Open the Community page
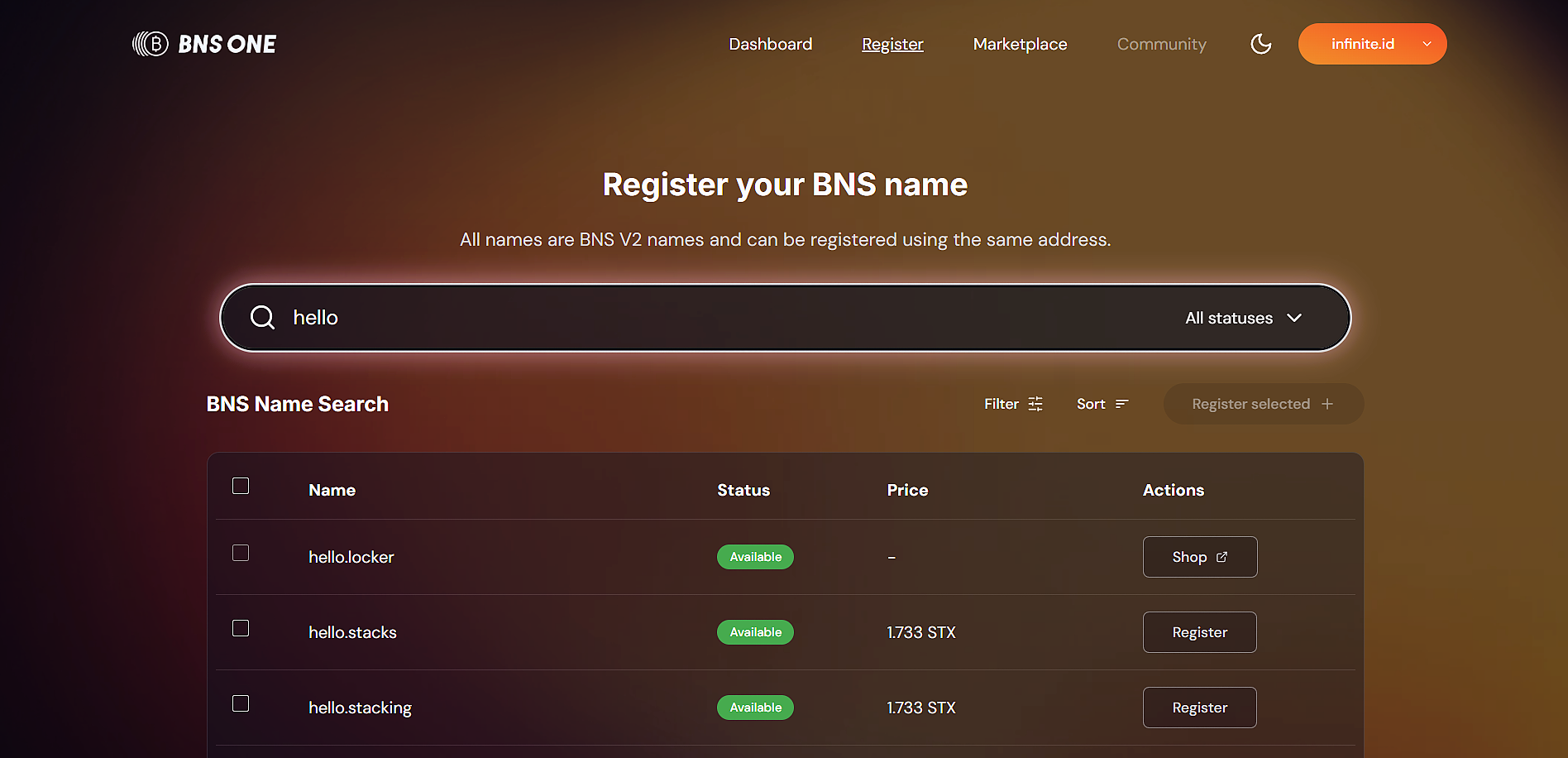 tap(1161, 44)
